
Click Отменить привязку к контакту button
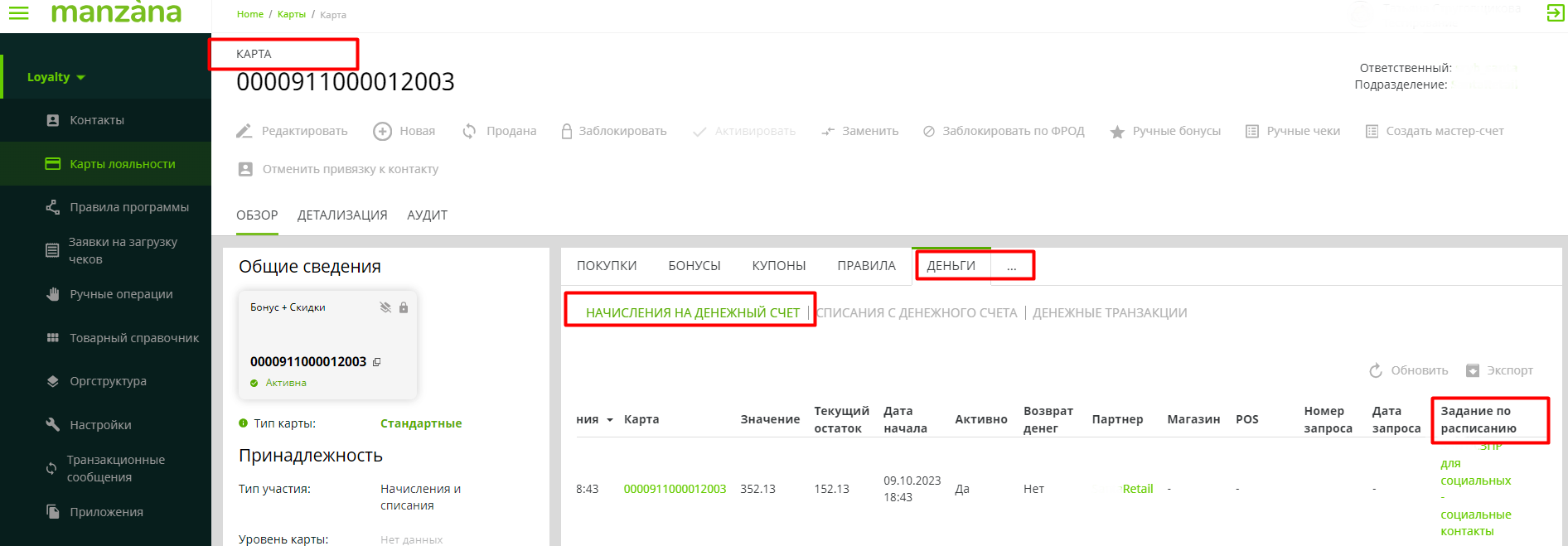350,169
